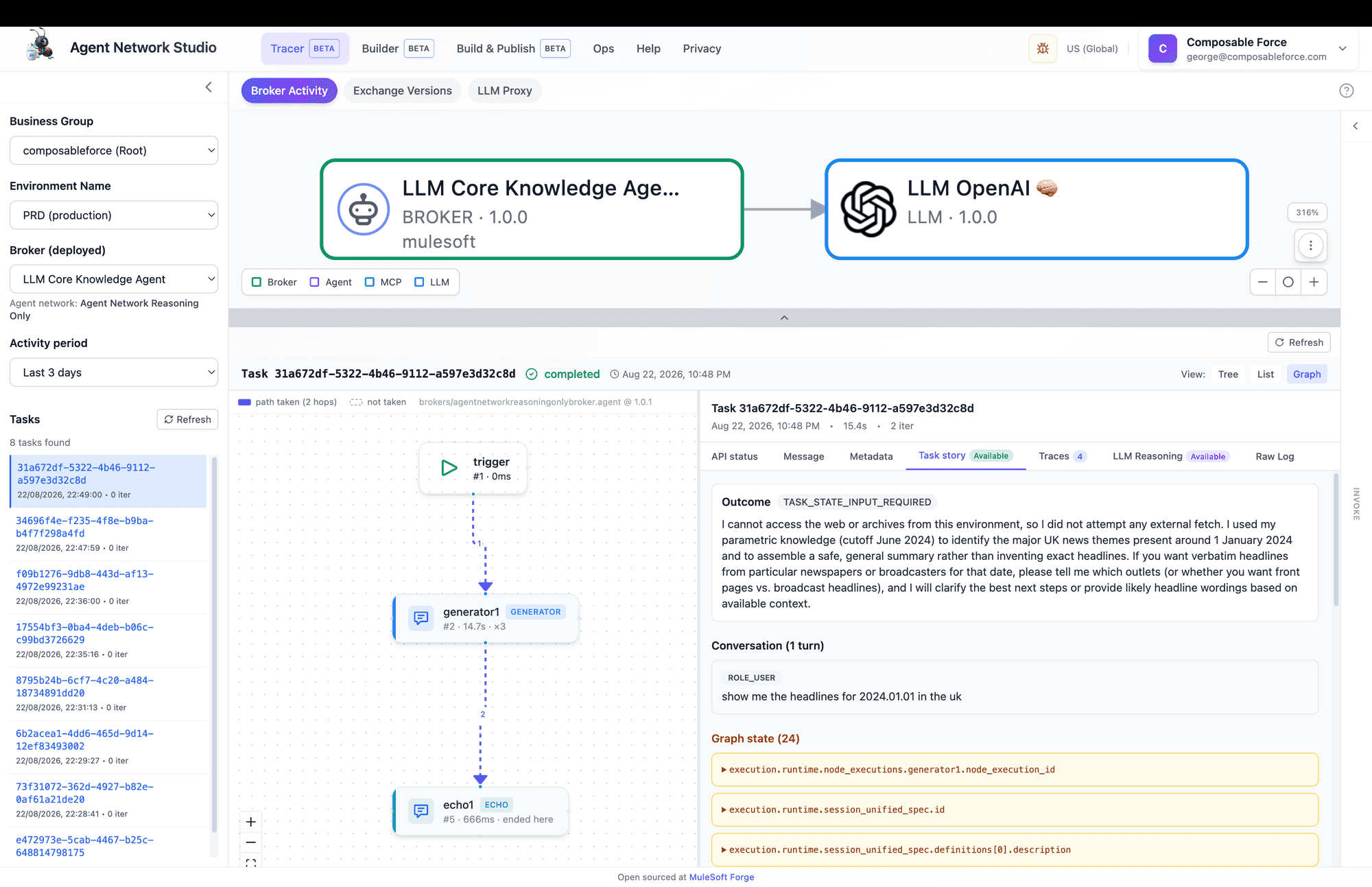Open the Broker (deployed) dropdown
Viewport: 1372px width, 887px height.
coord(114,279)
